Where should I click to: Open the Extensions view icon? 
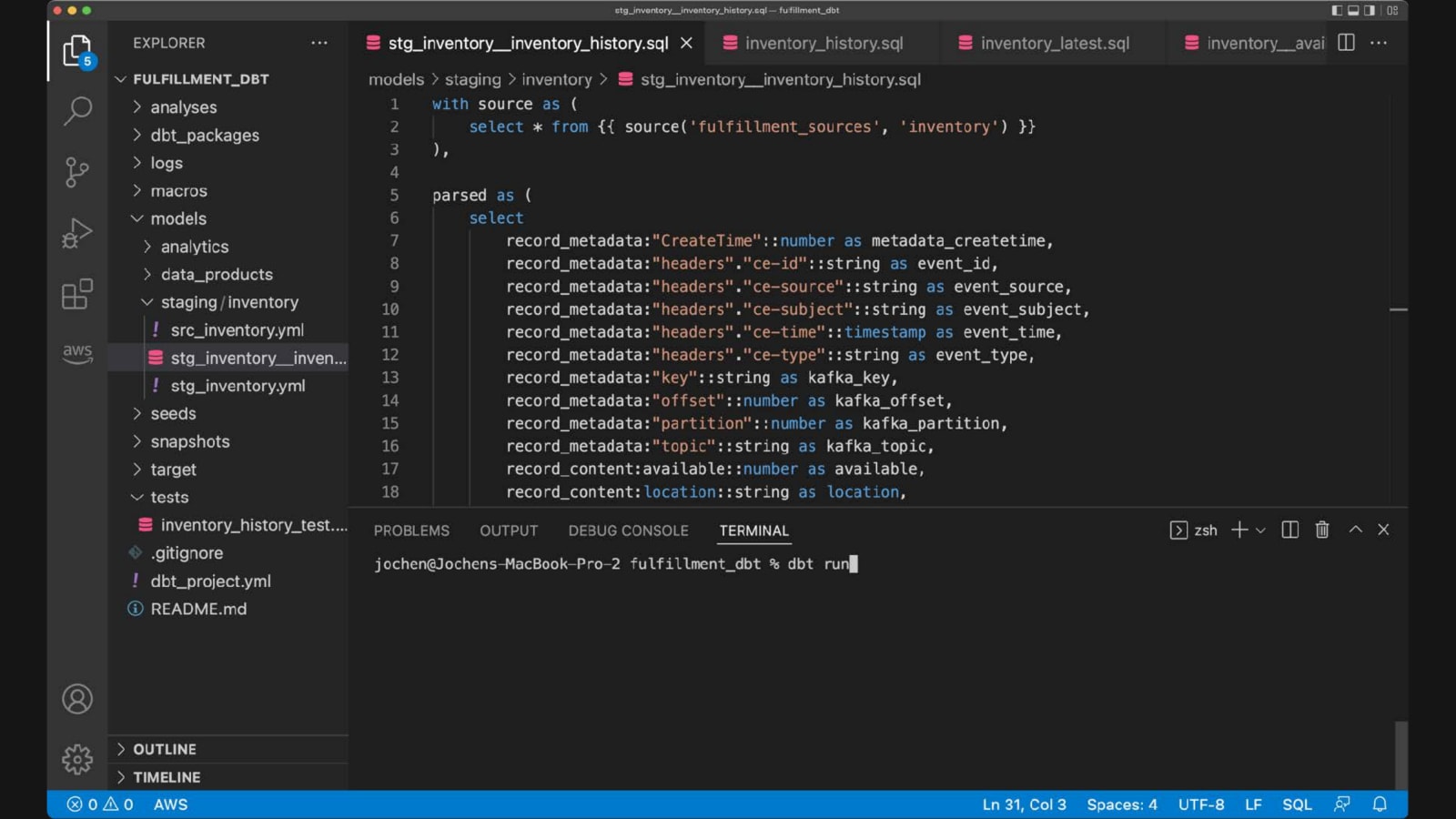77,294
